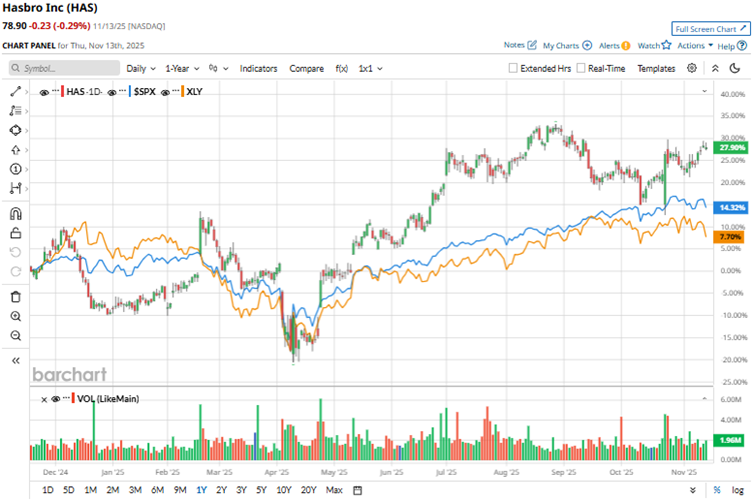Zoom in on the chart
Viewport: 752px width, 500px height.
coord(15,316)
